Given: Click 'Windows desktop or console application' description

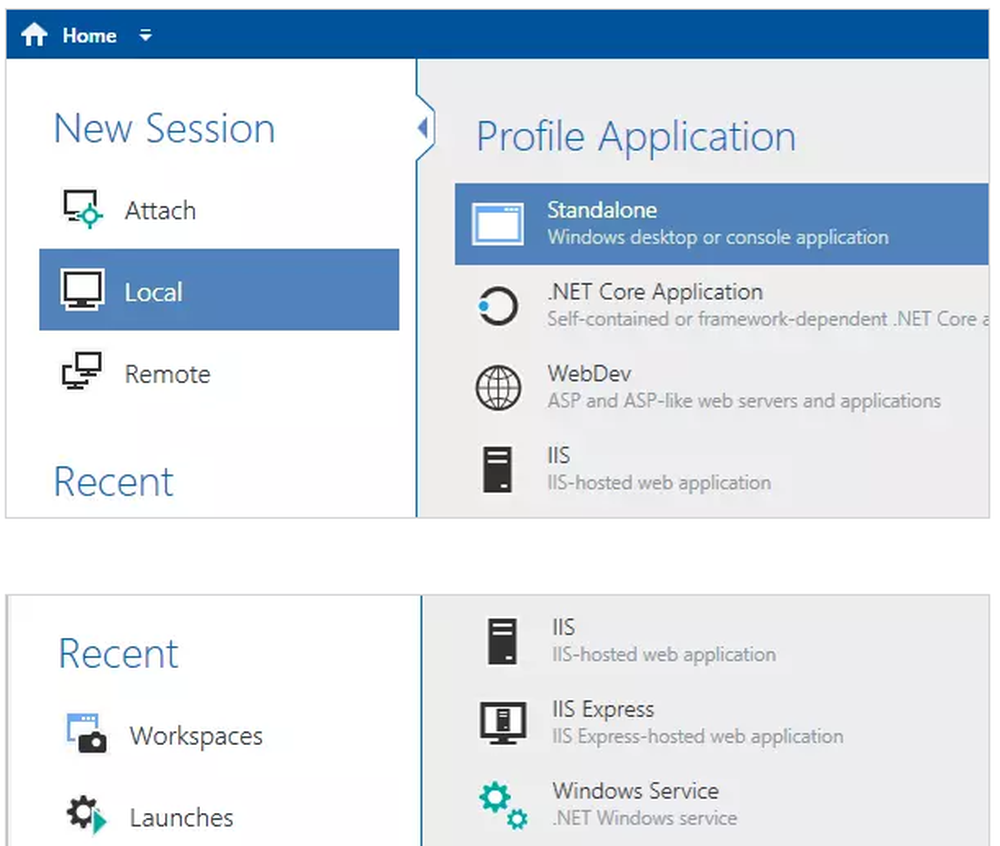Looking at the screenshot, I should click(x=718, y=237).
